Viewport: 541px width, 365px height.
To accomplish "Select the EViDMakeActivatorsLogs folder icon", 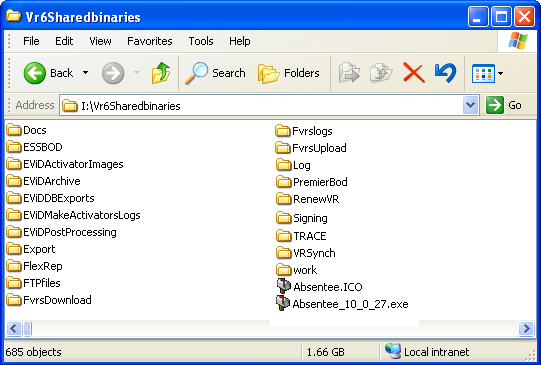I will (x=14, y=215).
